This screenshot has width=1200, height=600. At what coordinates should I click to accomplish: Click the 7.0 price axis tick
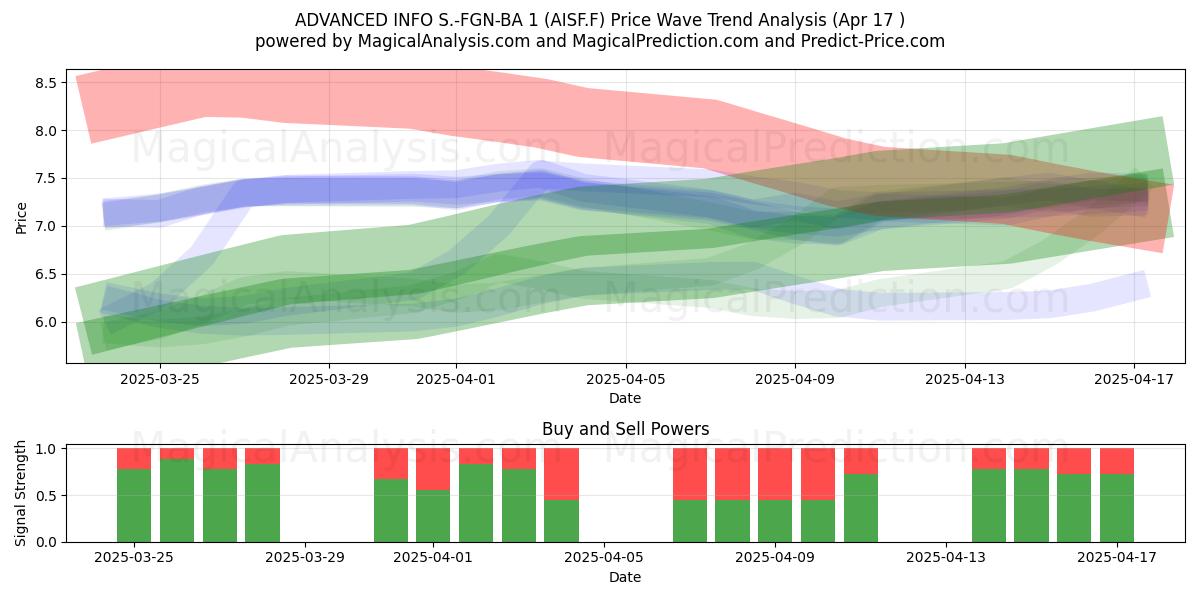point(48,227)
